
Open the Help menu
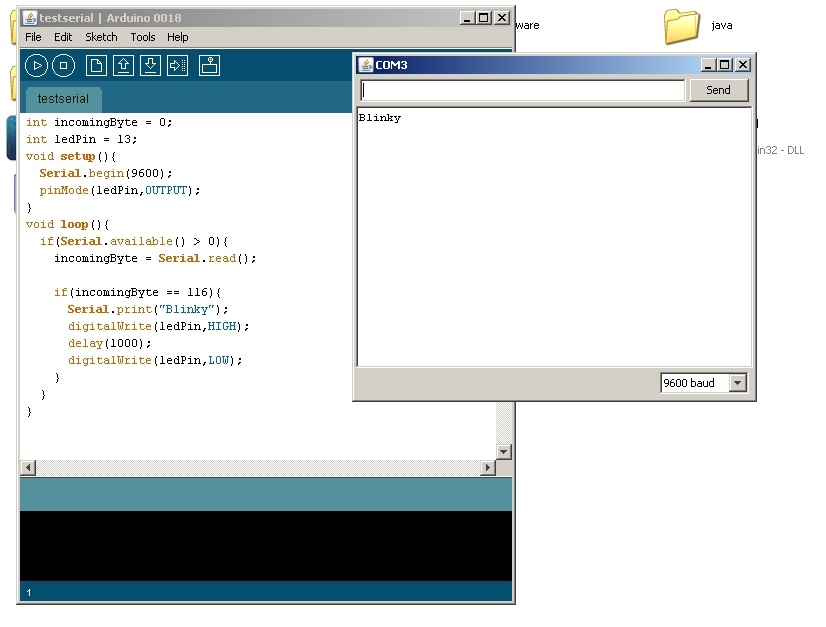(x=178, y=37)
